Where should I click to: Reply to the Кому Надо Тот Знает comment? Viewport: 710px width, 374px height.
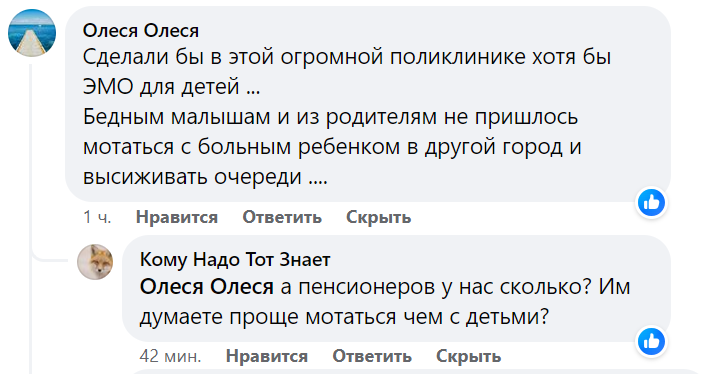click(372, 356)
